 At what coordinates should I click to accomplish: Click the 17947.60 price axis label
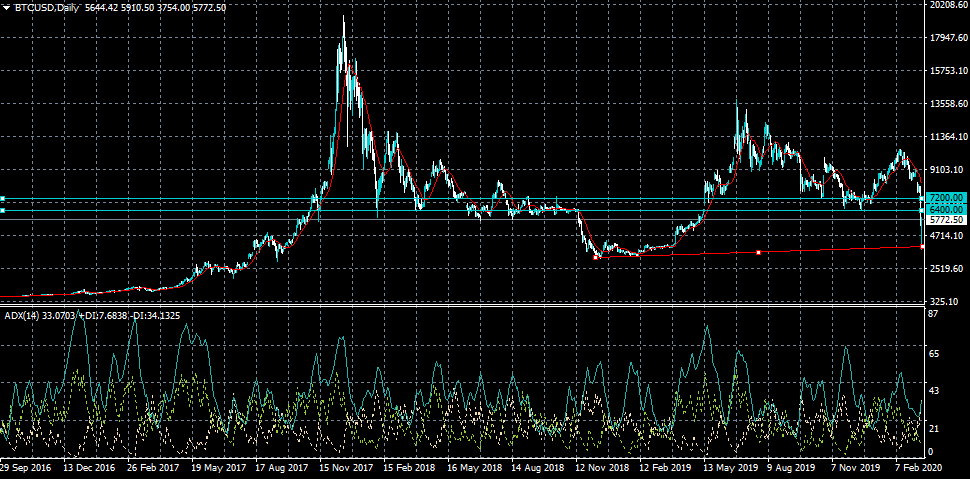tap(948, 38)
